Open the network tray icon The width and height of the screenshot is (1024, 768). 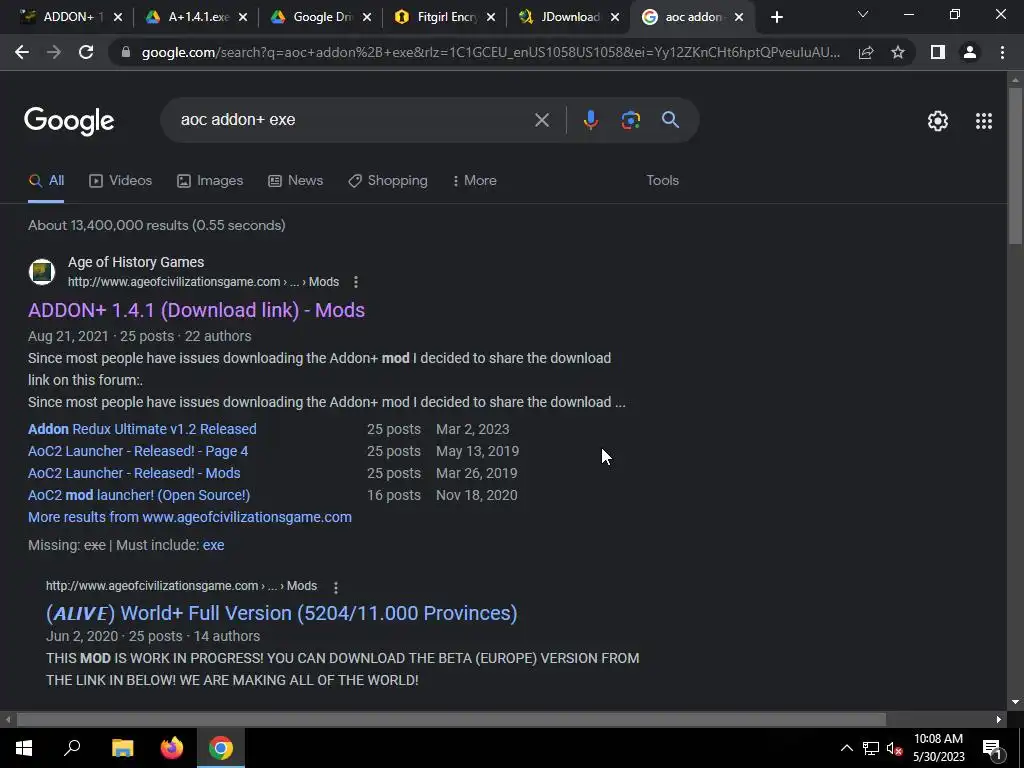pos(871,748)
